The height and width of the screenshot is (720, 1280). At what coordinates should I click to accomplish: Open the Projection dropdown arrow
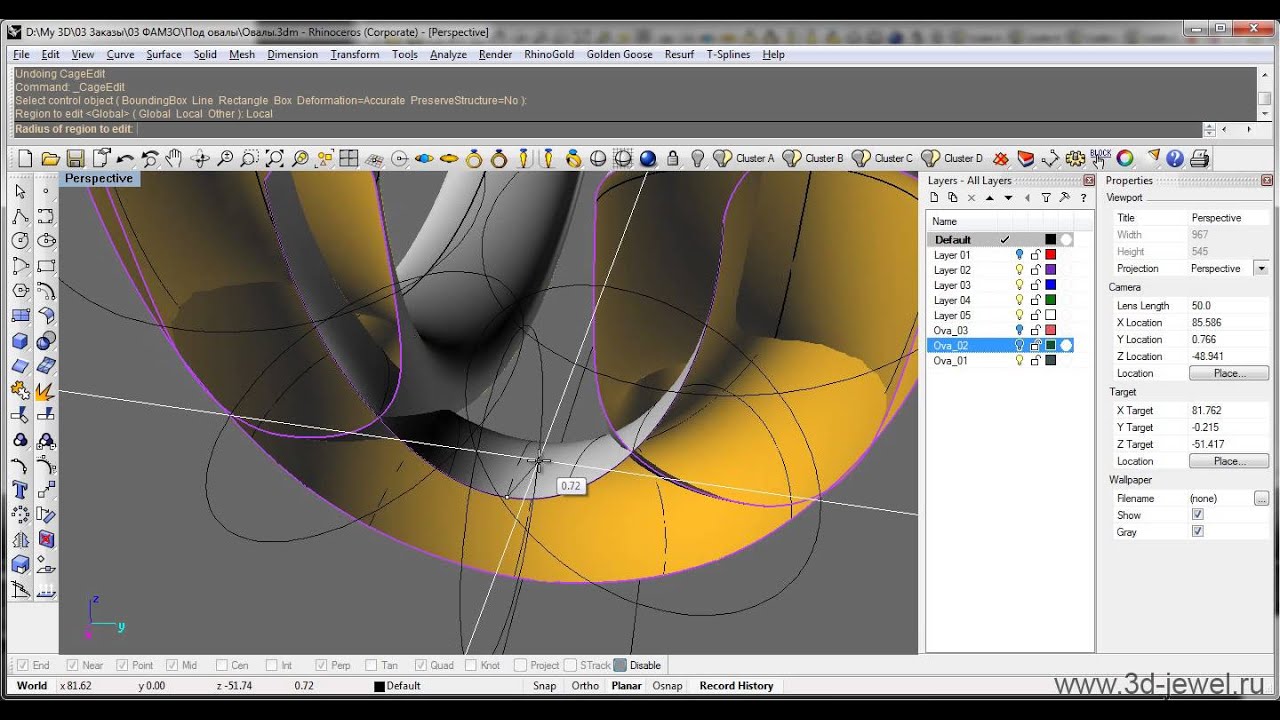pos(1261,268)
